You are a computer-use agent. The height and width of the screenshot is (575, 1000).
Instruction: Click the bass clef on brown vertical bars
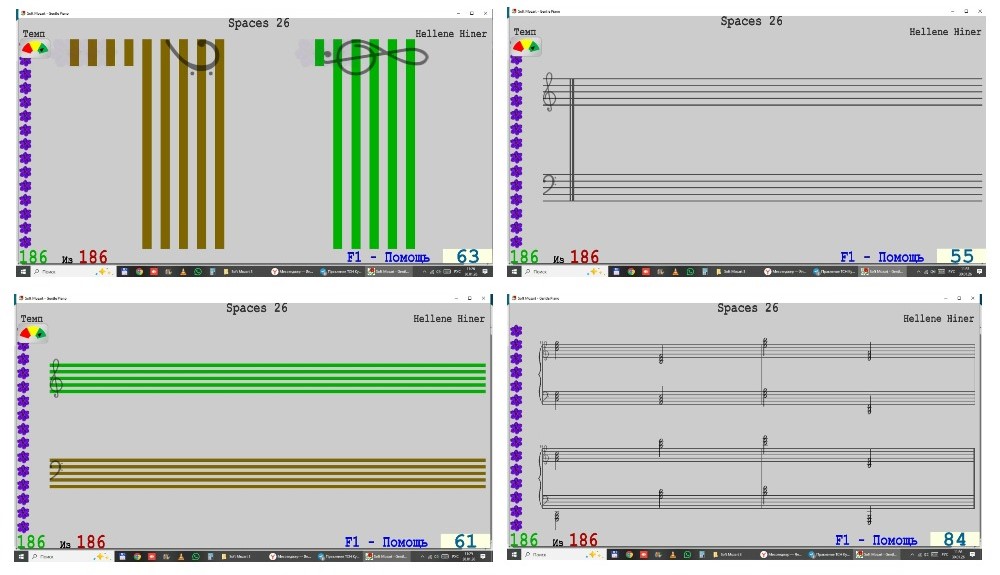point(195,58)
